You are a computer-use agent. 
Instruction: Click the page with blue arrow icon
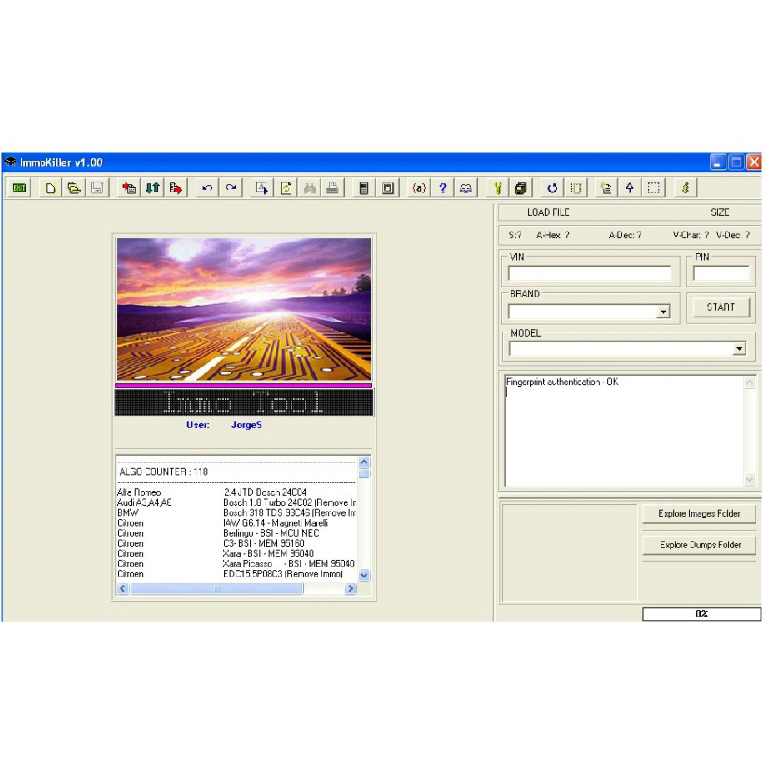(x=262, y=188)
